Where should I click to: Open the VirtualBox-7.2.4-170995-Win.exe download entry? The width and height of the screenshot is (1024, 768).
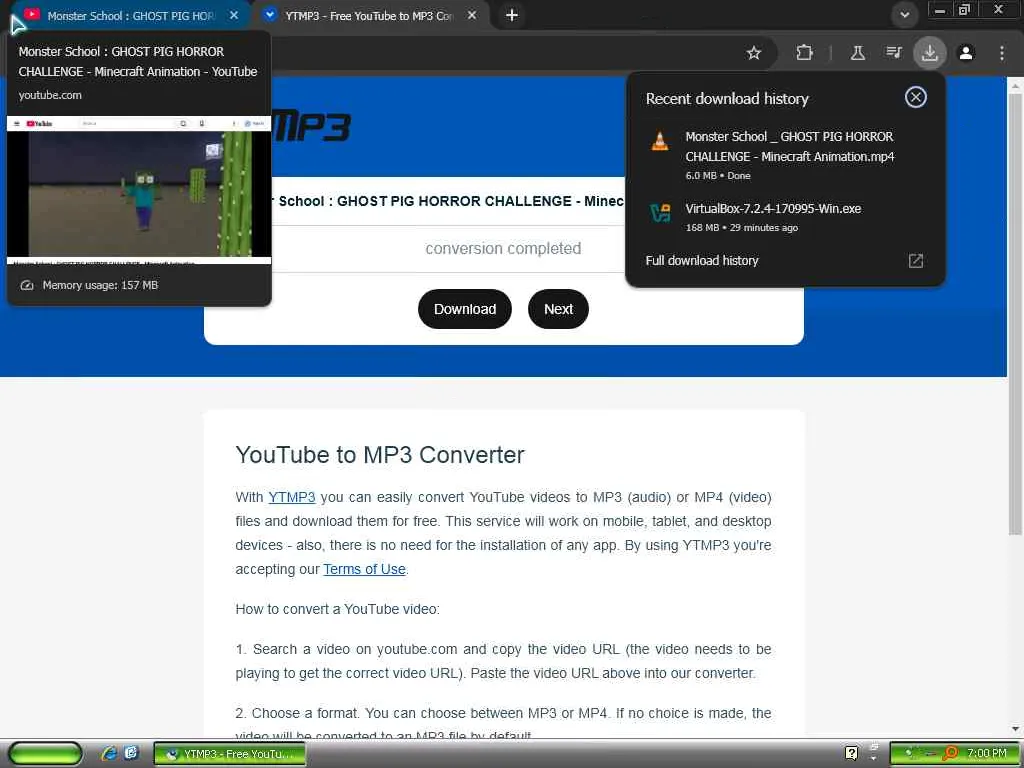point(785,217)
